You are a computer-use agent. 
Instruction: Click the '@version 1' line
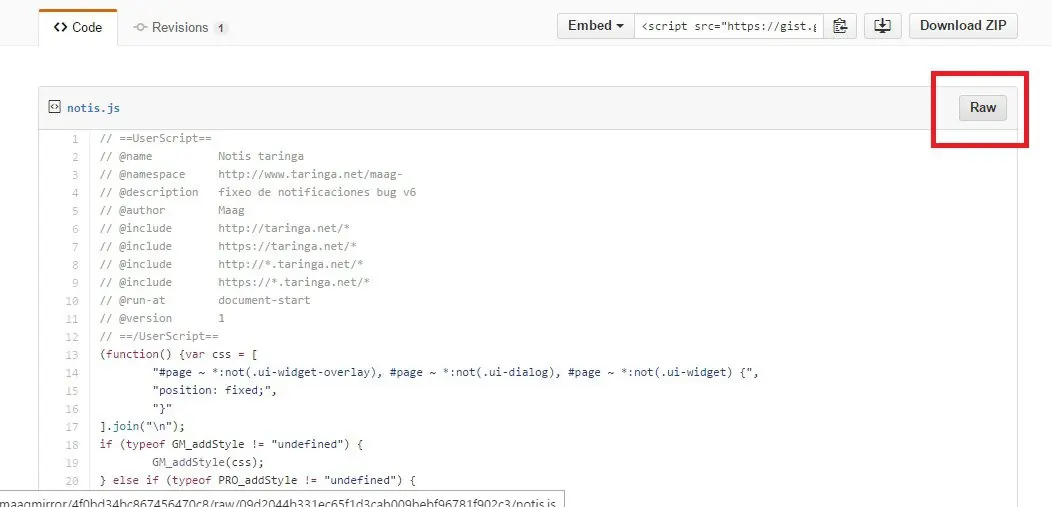(162, 318)
